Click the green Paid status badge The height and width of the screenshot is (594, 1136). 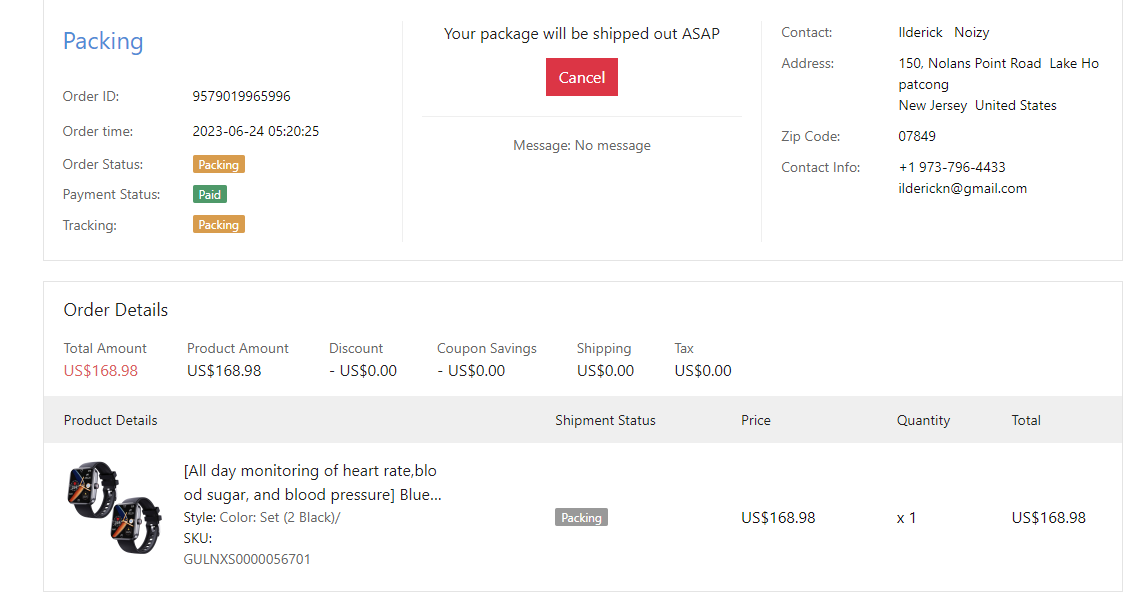point(210,194)
